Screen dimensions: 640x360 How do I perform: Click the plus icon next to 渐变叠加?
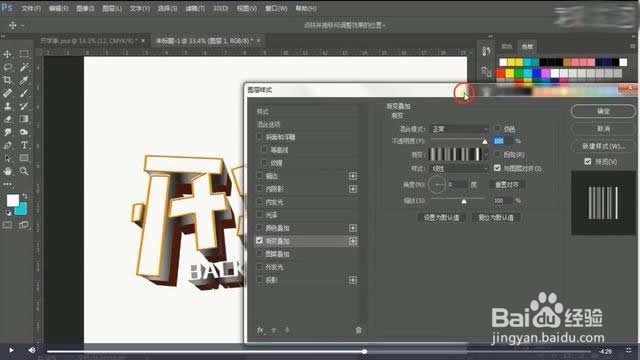353,241
